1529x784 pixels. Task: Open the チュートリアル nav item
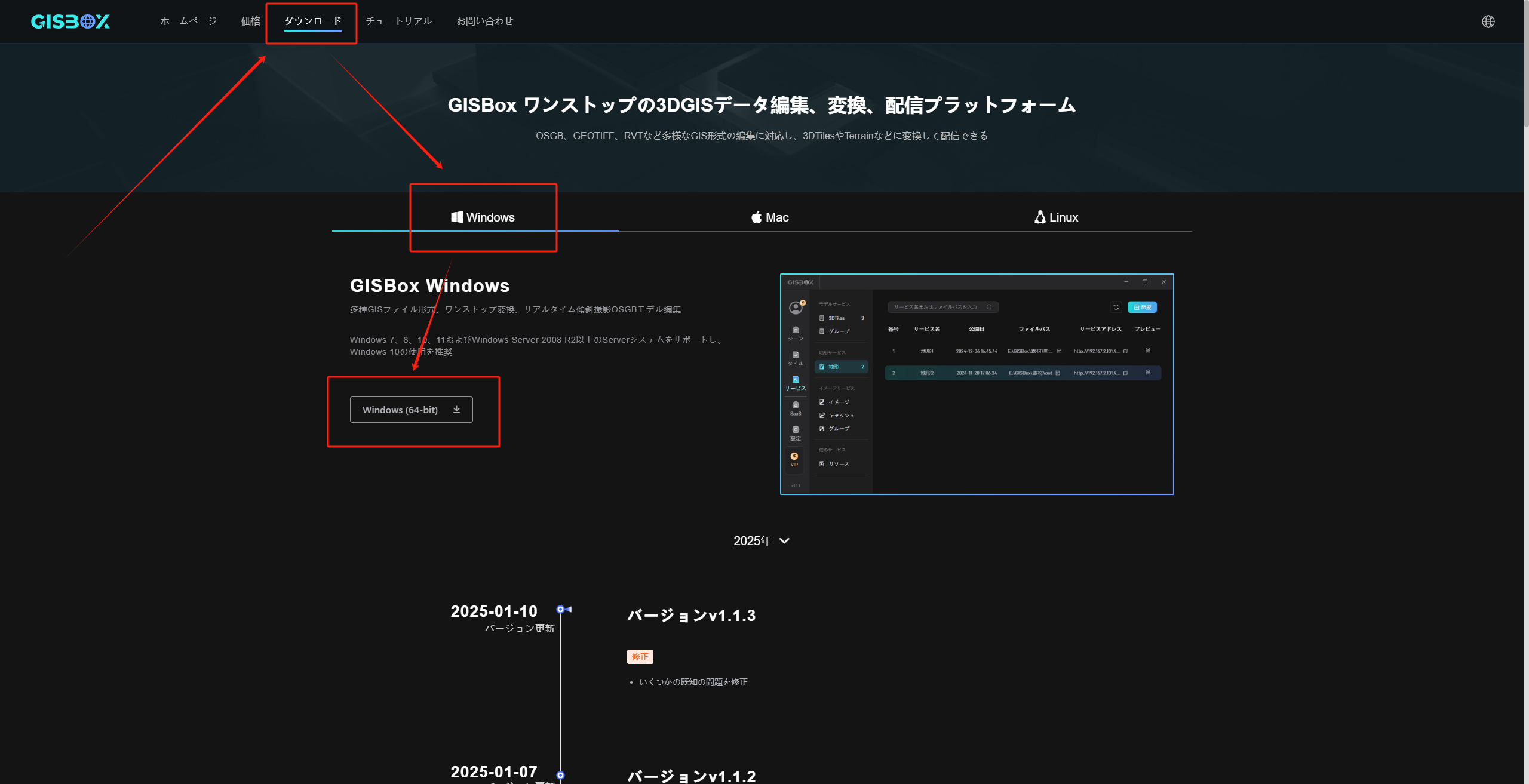tap(399, 21)
